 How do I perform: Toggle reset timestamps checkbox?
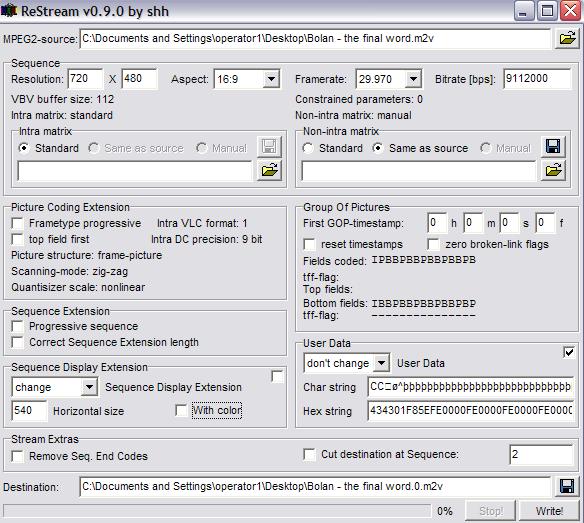coord(310,244)
